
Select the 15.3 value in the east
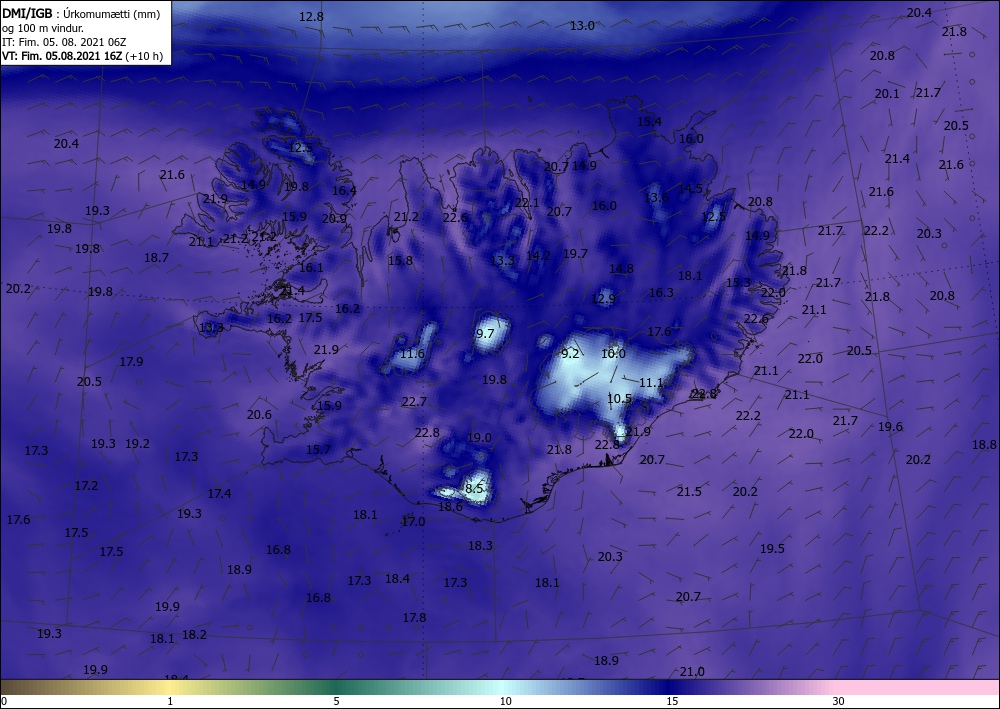coord(739,282)
